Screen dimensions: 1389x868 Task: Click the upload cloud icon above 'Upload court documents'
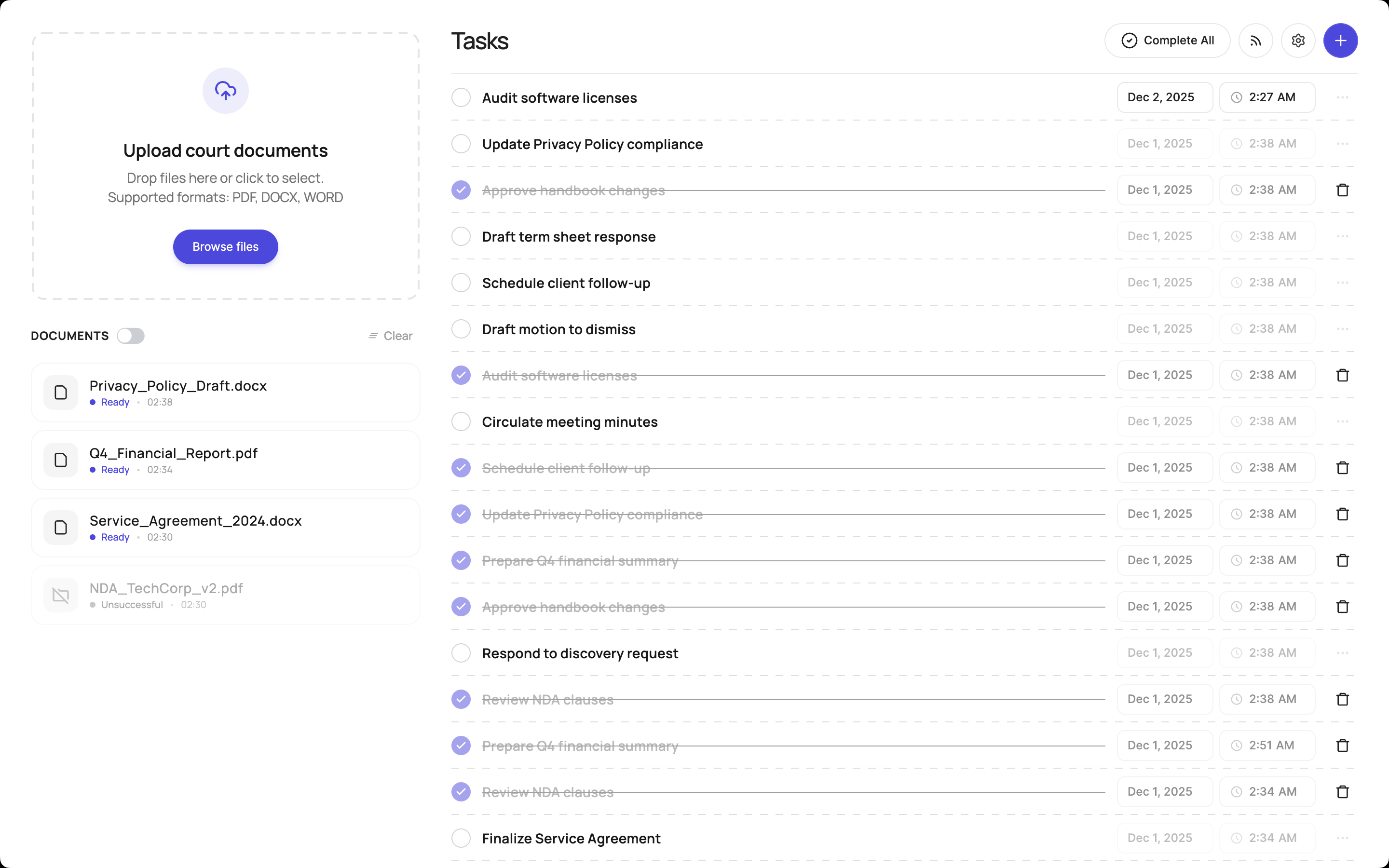[225, 90]
